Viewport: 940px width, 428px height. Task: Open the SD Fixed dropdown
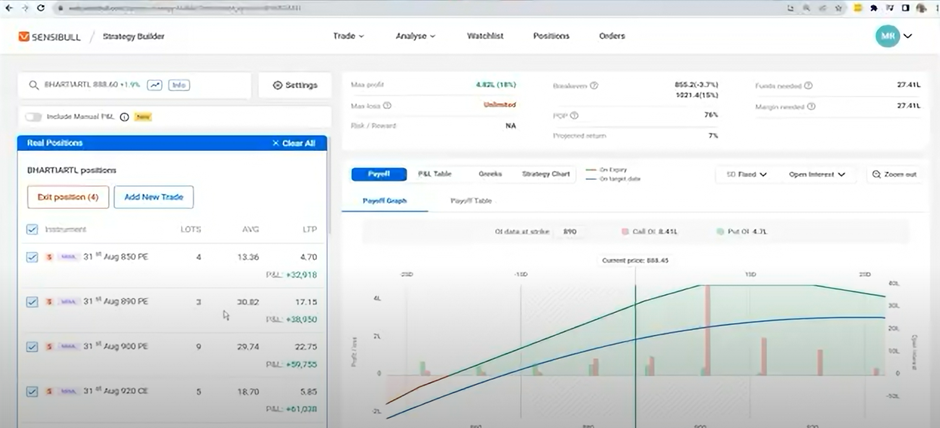click(x=746, y=174)
